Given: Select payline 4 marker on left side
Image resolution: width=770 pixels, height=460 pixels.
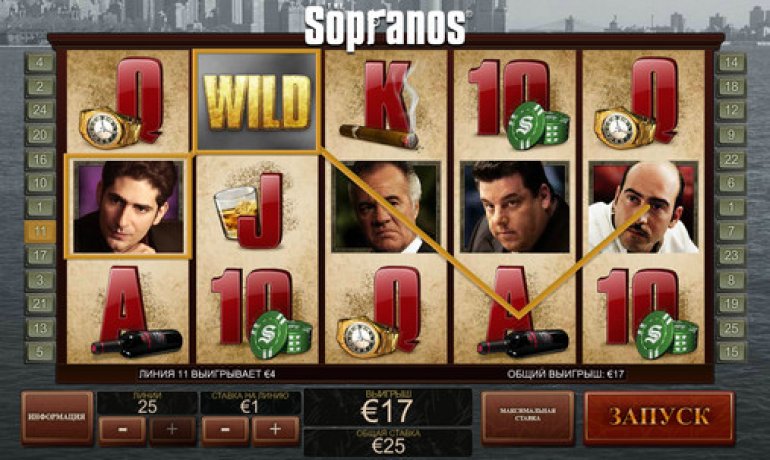Looking at the screenshot, I should pos(39,62).
